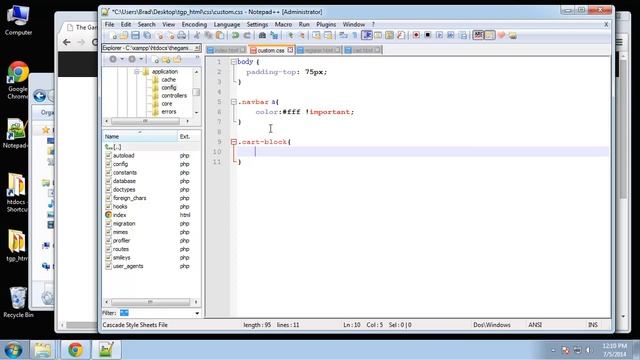Collapse the application folder tree node
This screenshot has height=360, width=640.
pyautogui.click(x=137, y=71)
